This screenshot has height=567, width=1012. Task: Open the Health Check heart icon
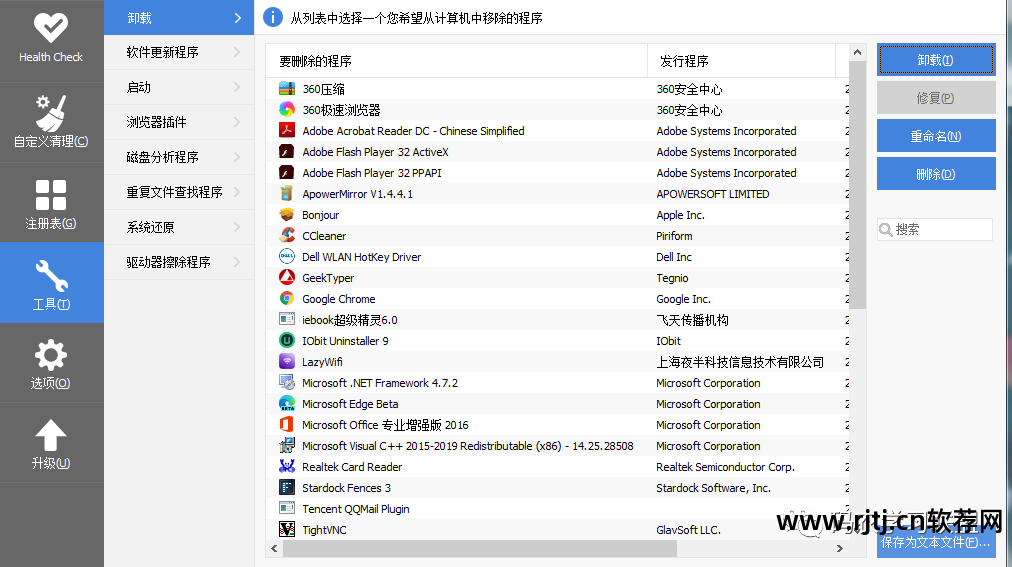click(51, 28)
